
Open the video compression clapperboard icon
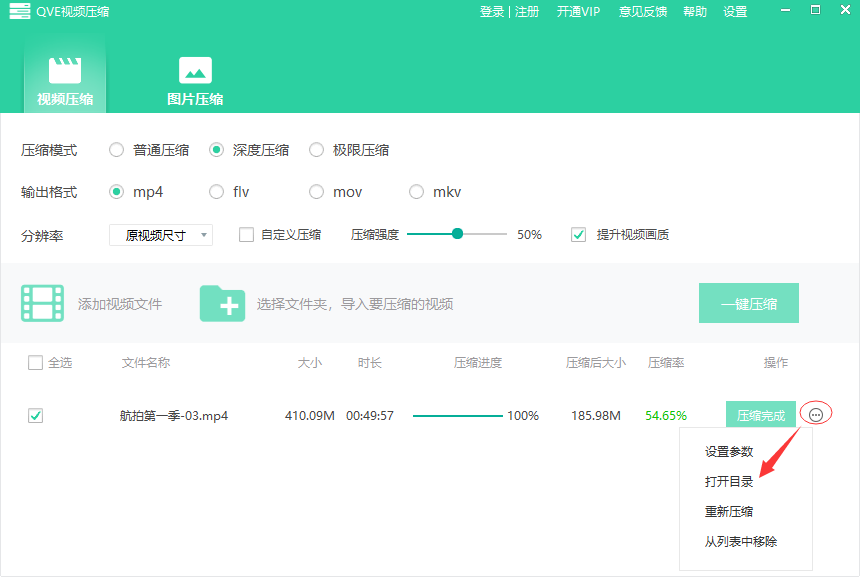(x=65, y=70)
